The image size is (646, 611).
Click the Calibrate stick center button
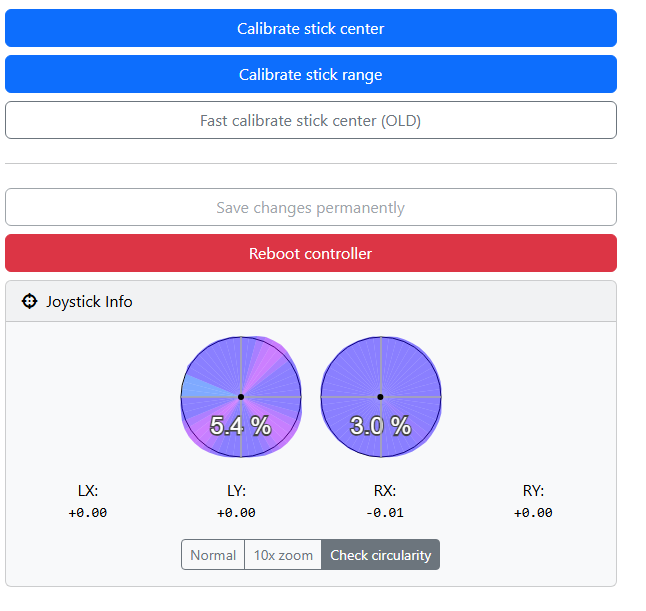tap(310, 28)
